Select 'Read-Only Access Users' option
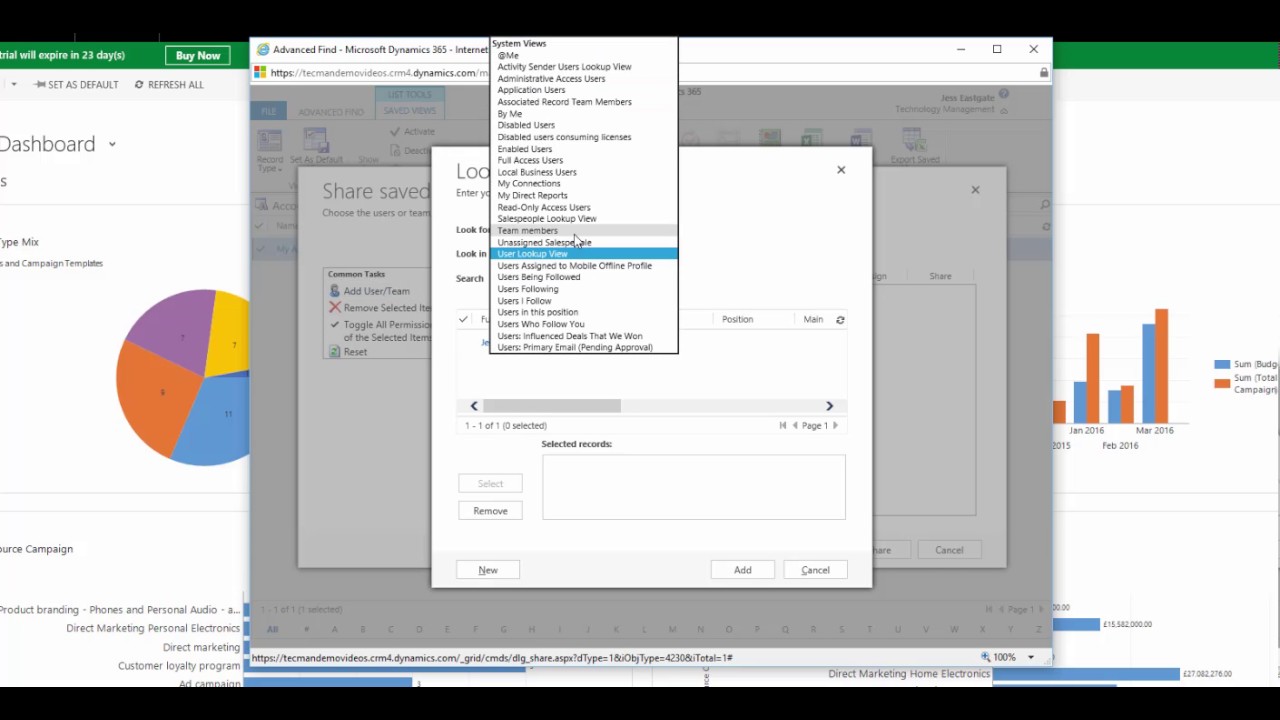The image size is (1280, 720). coord(583,207)
